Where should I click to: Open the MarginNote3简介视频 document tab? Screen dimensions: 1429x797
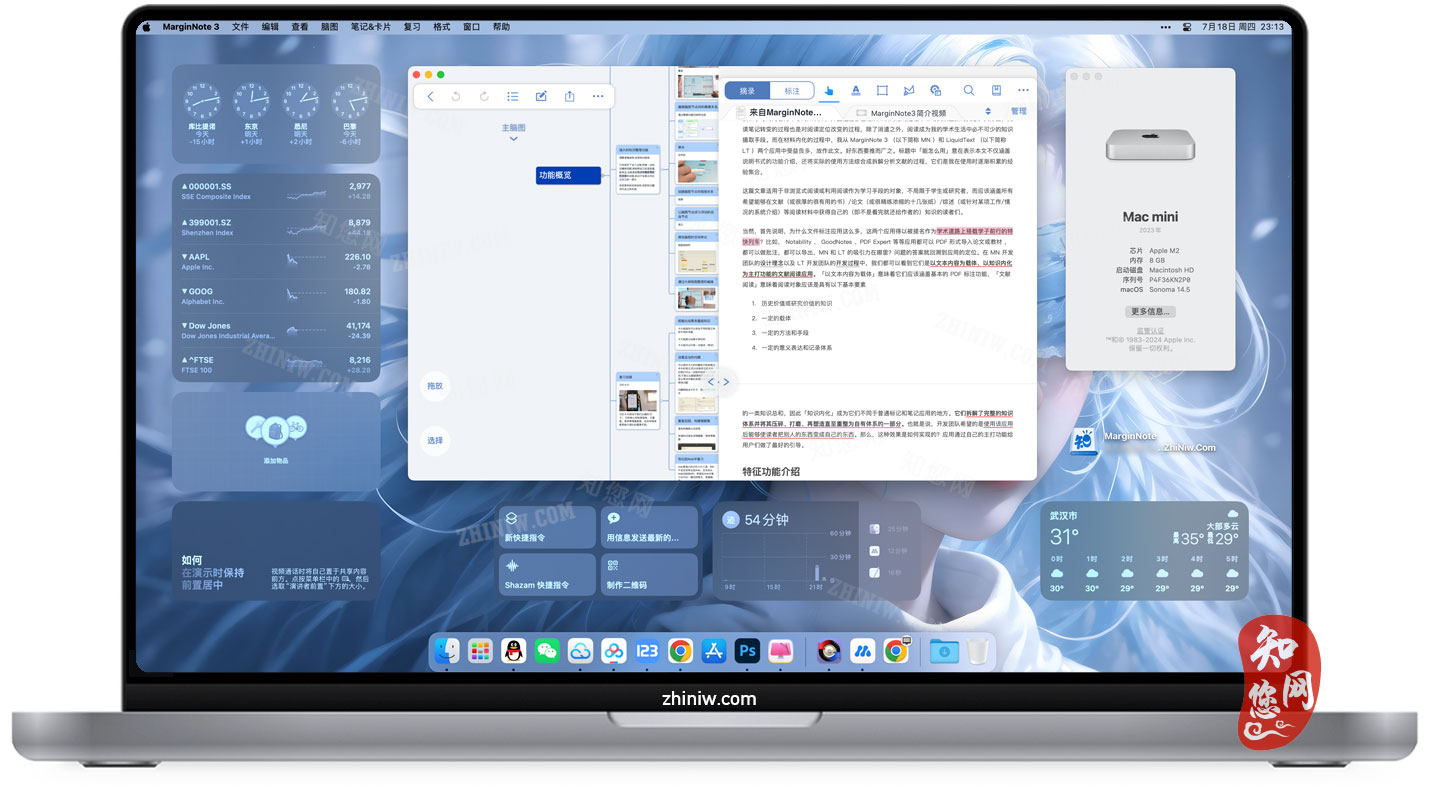(x=908, y=113)
